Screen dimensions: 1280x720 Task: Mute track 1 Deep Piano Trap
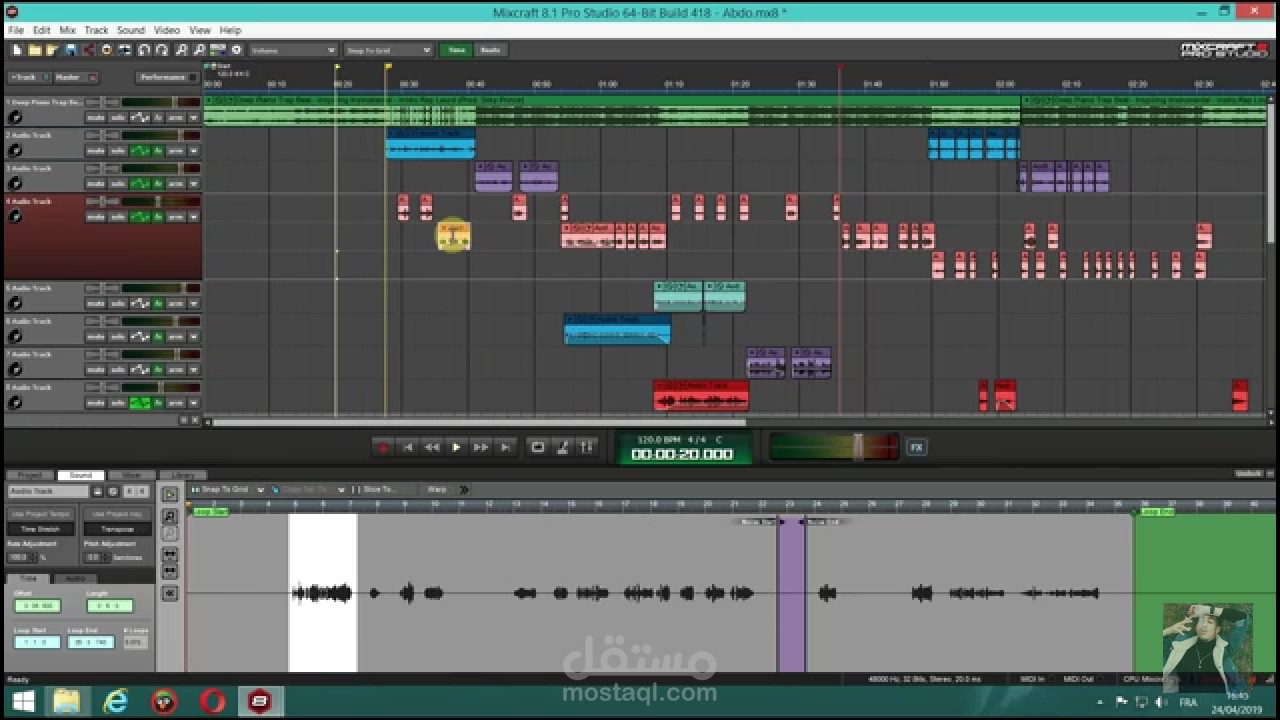[95, 118]
